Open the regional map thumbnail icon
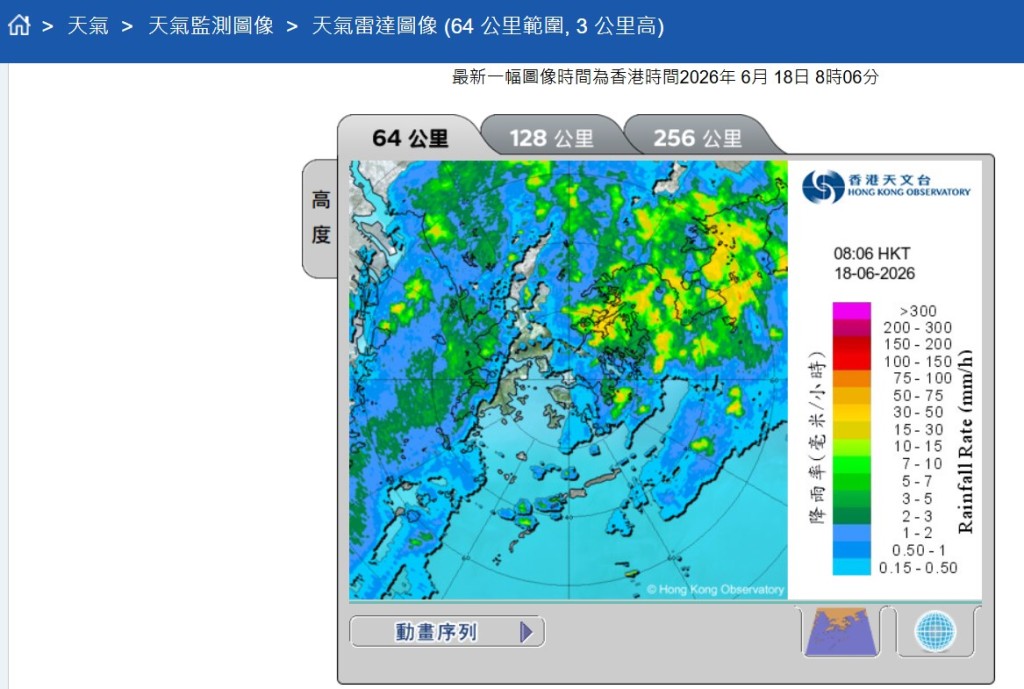This screenshot has width=1024, height=689. 840,632
